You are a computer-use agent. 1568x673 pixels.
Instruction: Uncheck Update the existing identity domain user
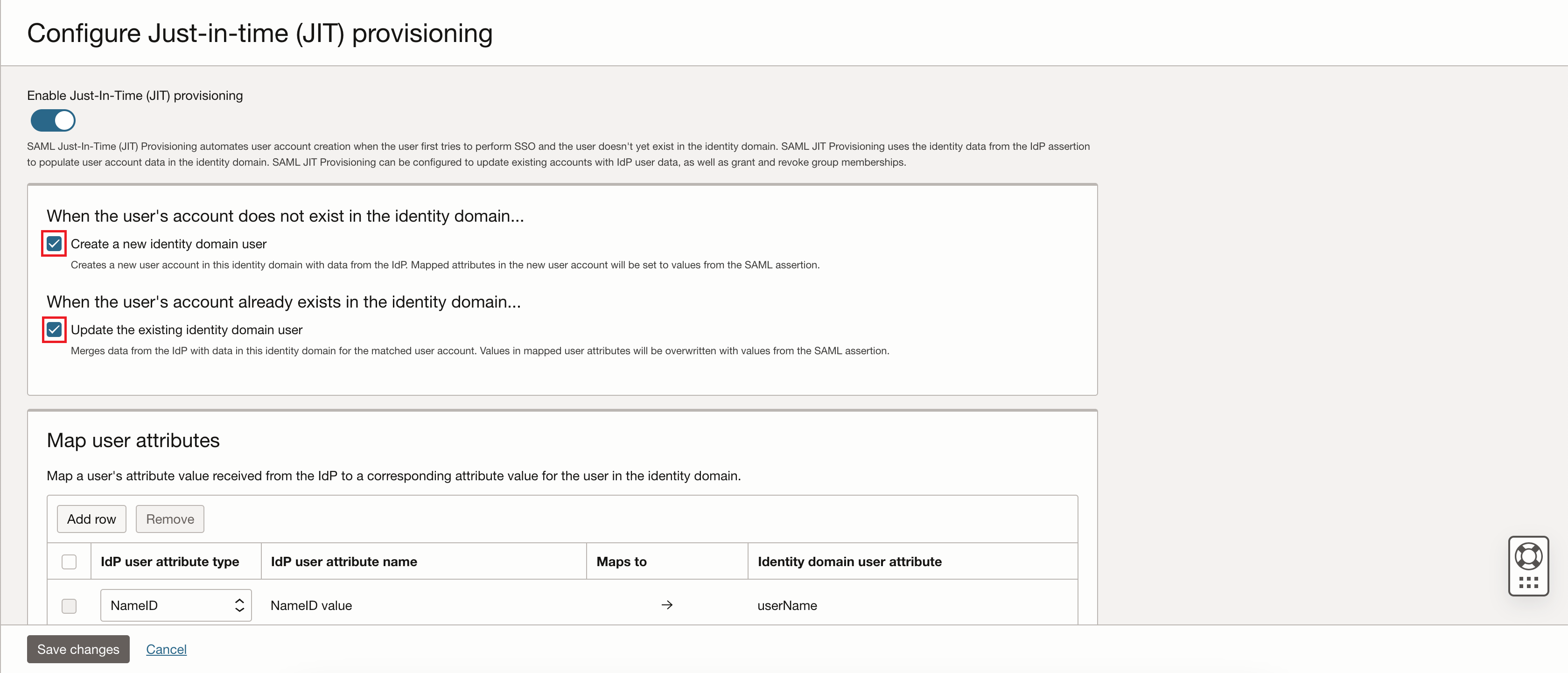pyautogui.click(x=54, y=329)
